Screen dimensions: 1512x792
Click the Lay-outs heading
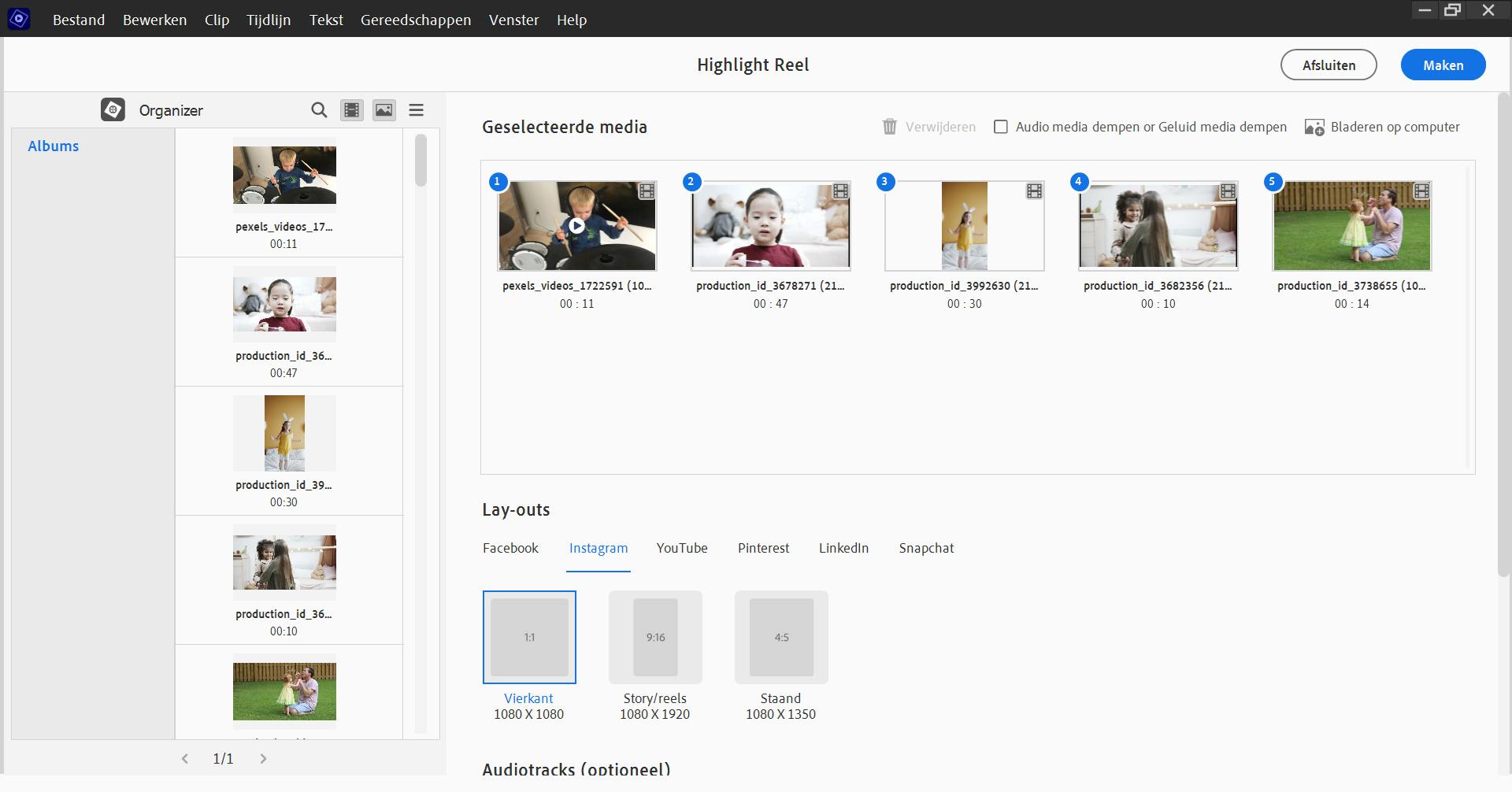pyautogui.click(x=516, y=510)
